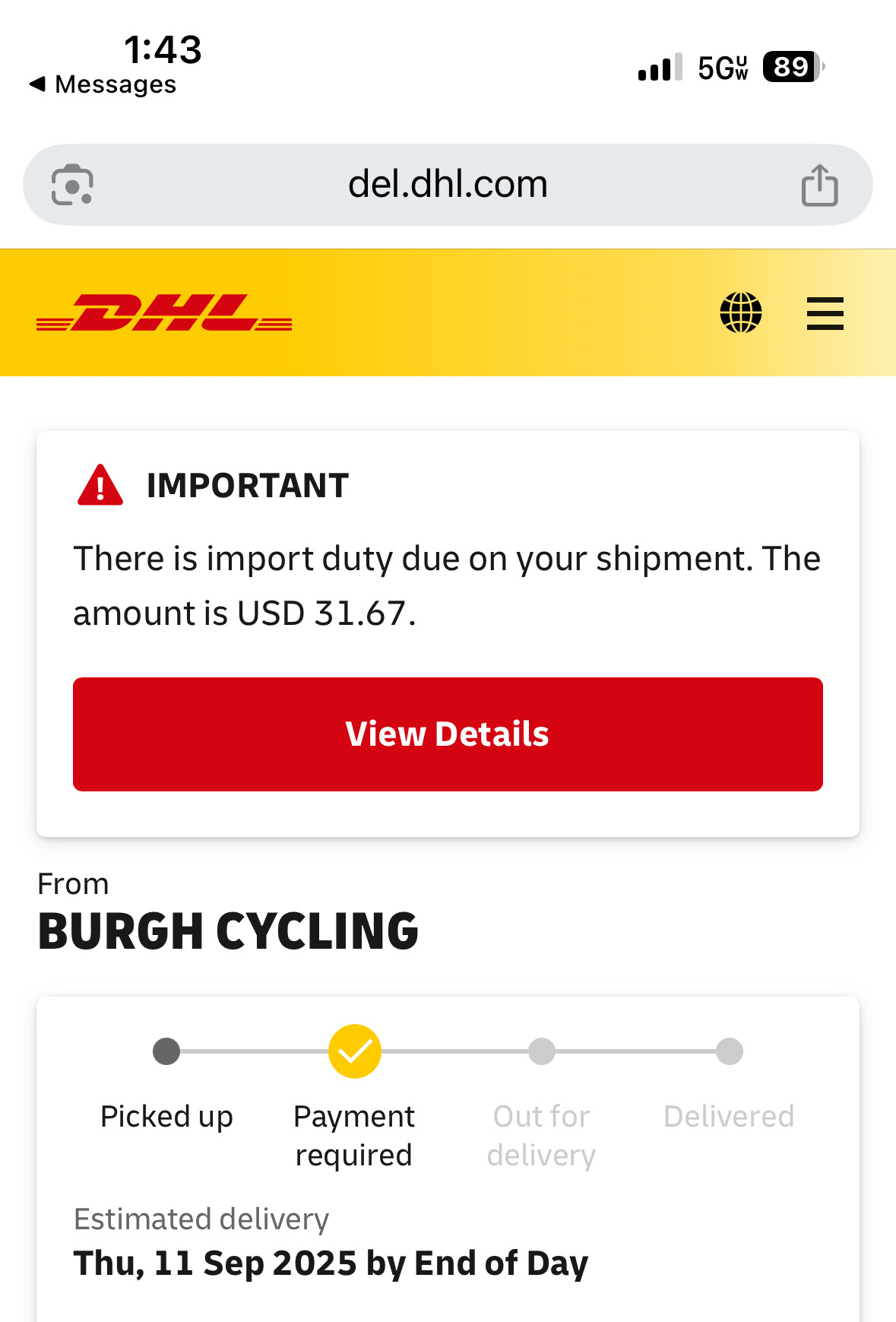Tap the share icon in address bar
Image resolution: width=896 pixels, height=1322 pixels.
click(x=819, y=185)
